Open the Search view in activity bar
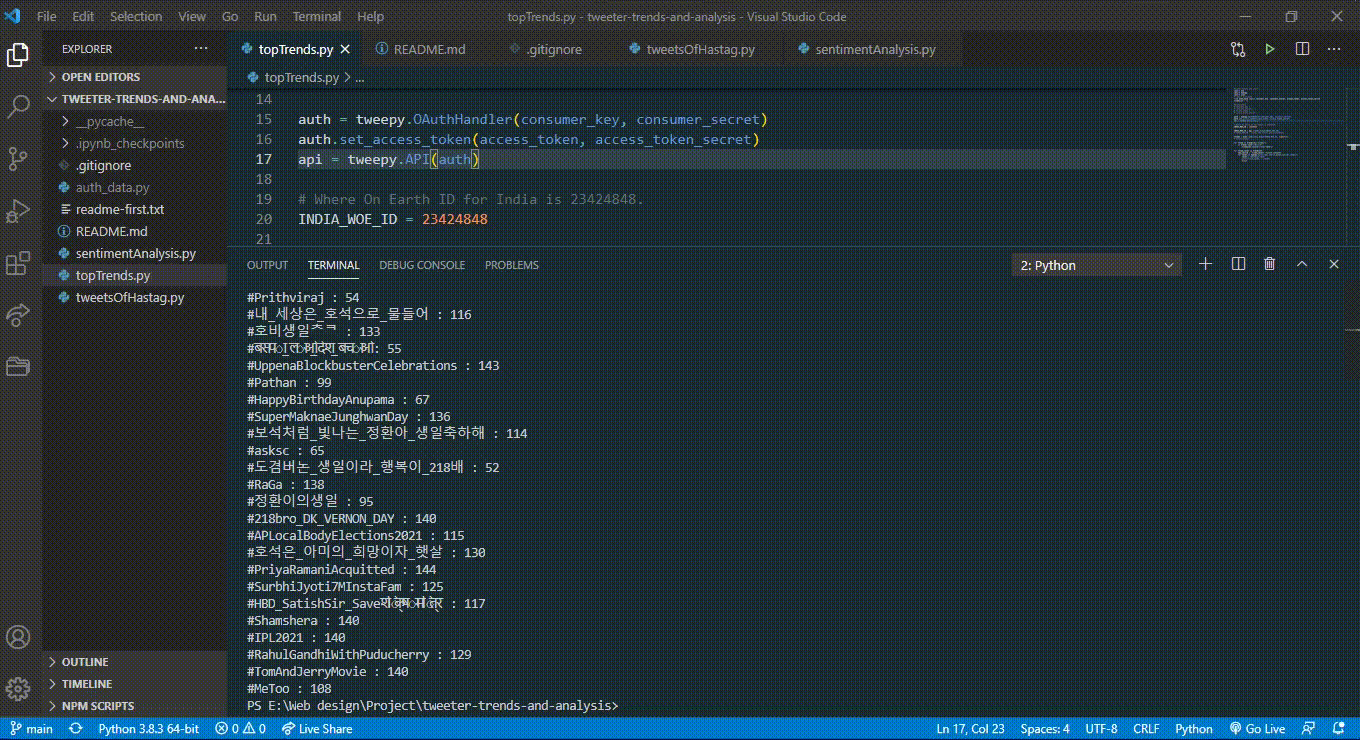This screenshot has width=1360, height=740. pyautogui.click(x=18, y=106)
